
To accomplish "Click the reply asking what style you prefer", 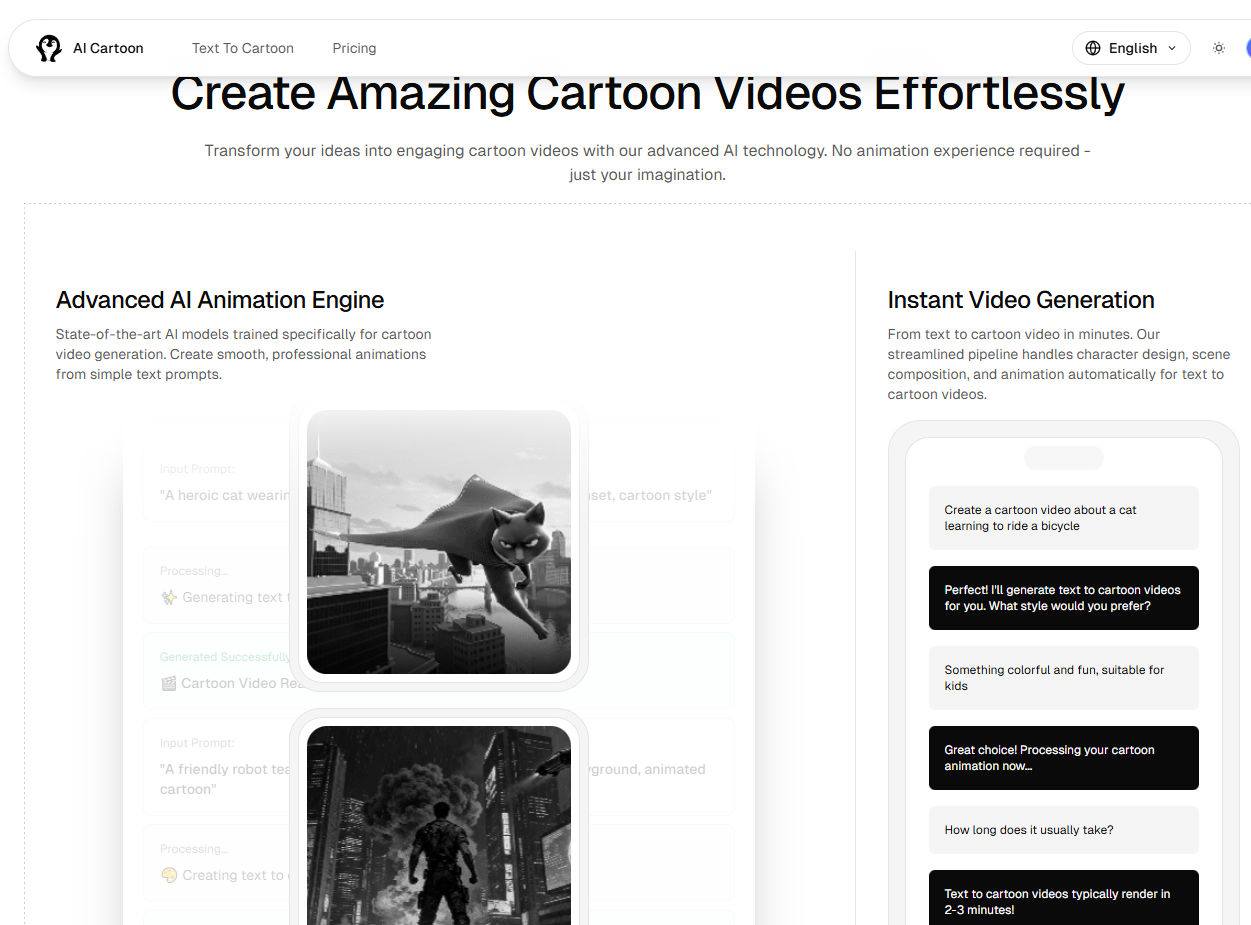I will pyautogui.click(x=1063, y=598).
